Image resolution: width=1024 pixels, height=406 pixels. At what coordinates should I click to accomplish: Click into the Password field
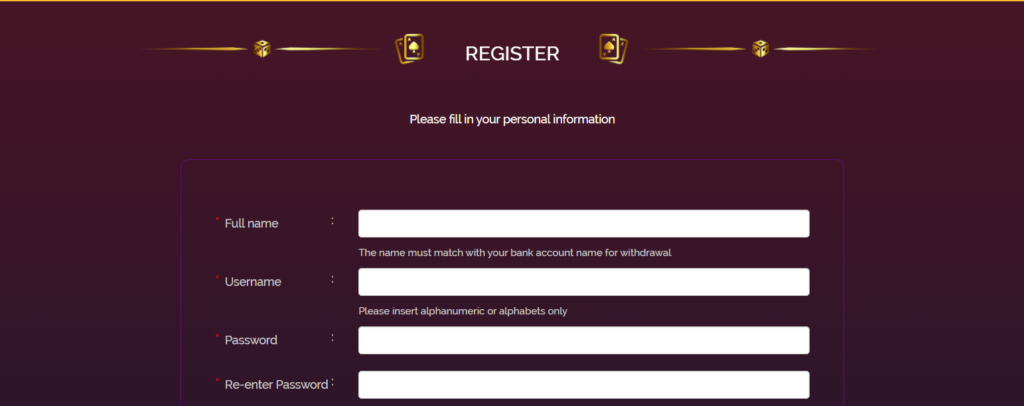pyautogui.click(x=583, y=340)
